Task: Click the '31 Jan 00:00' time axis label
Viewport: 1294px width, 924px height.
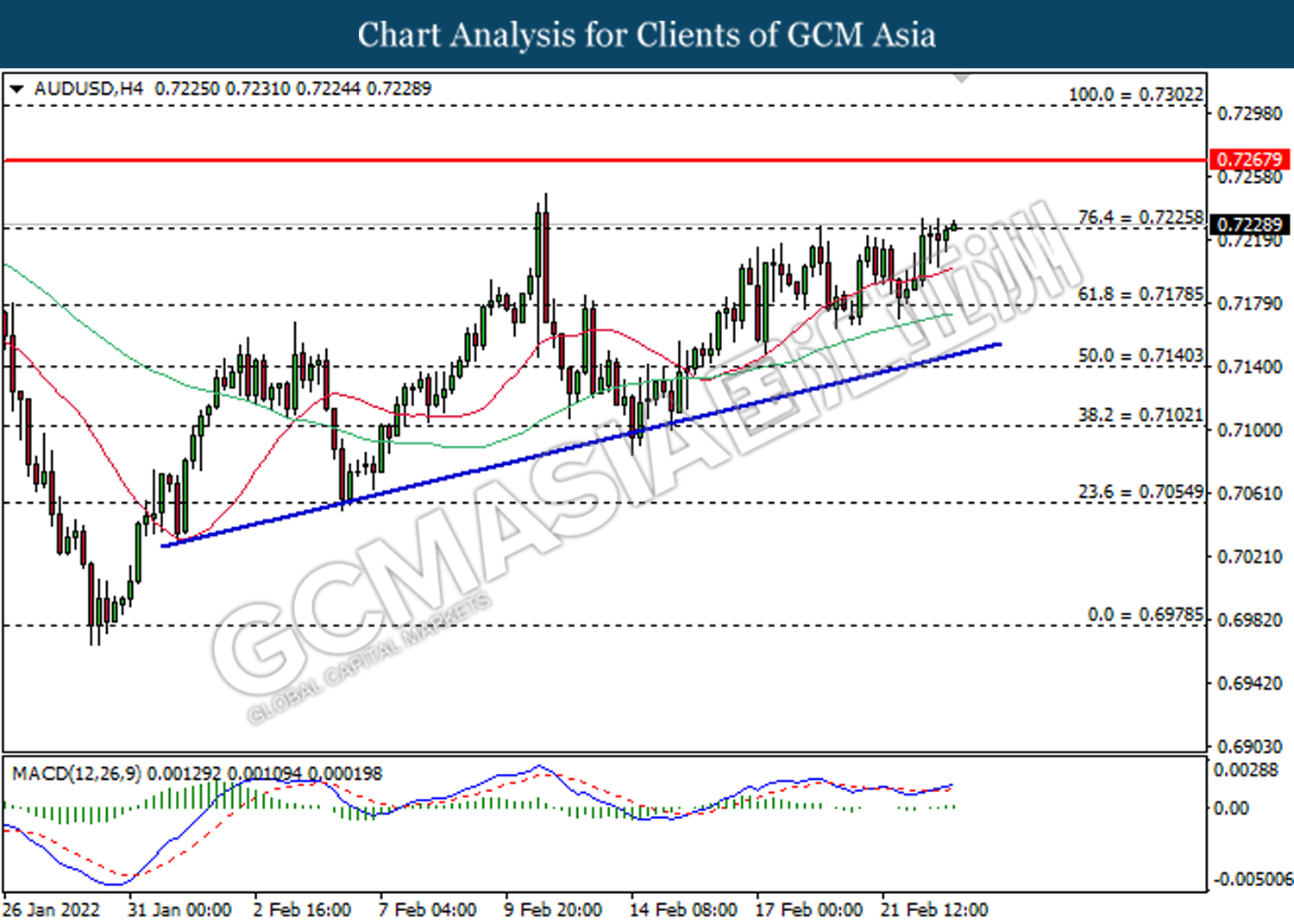Action: (179, 909)
